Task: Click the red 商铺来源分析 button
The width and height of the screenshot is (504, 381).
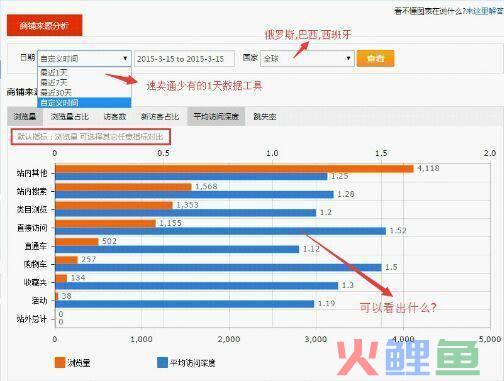Action: click(44, 25)
